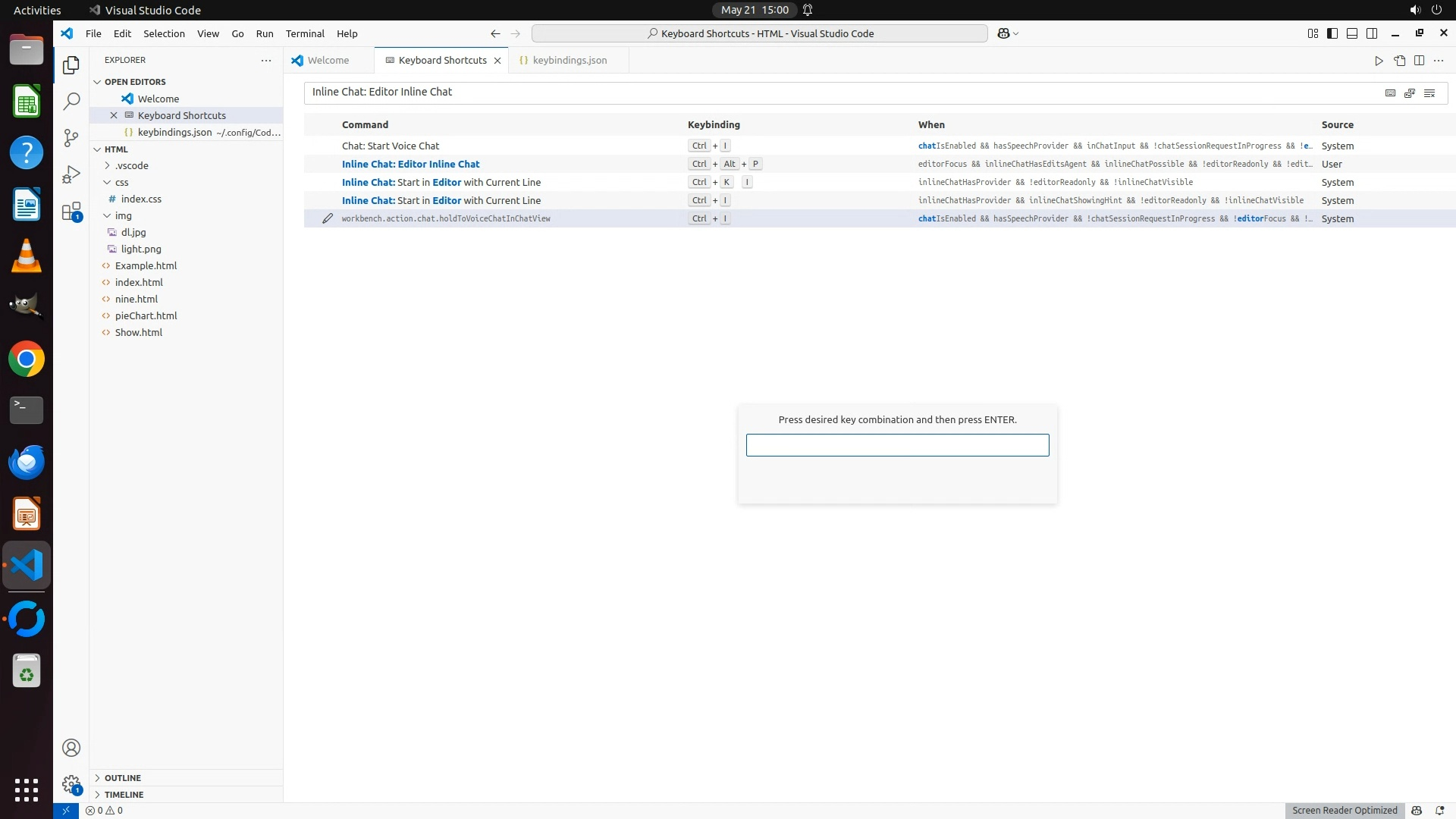
Task: Click Sort by Precedence icon
Action: (1410, 93)
